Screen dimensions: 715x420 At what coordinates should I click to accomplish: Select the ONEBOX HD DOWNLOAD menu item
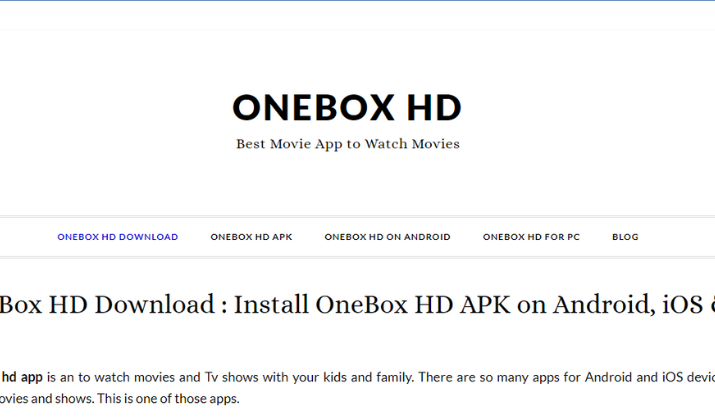[118, 237]
